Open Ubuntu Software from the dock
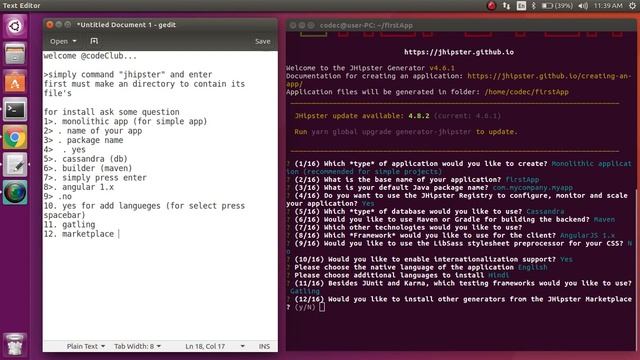 pyautogui.click(x=15, y=82)
